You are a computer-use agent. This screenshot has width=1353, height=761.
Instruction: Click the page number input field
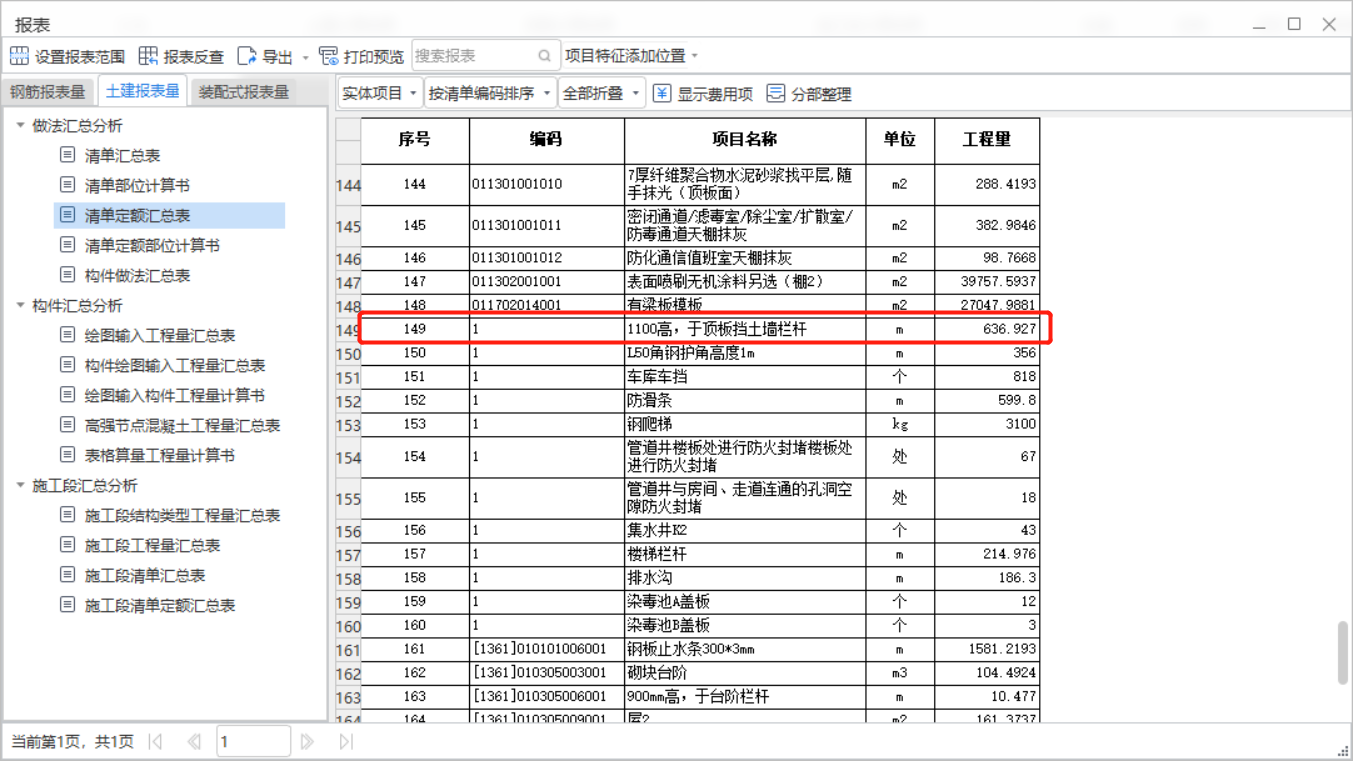click(253, 741)
